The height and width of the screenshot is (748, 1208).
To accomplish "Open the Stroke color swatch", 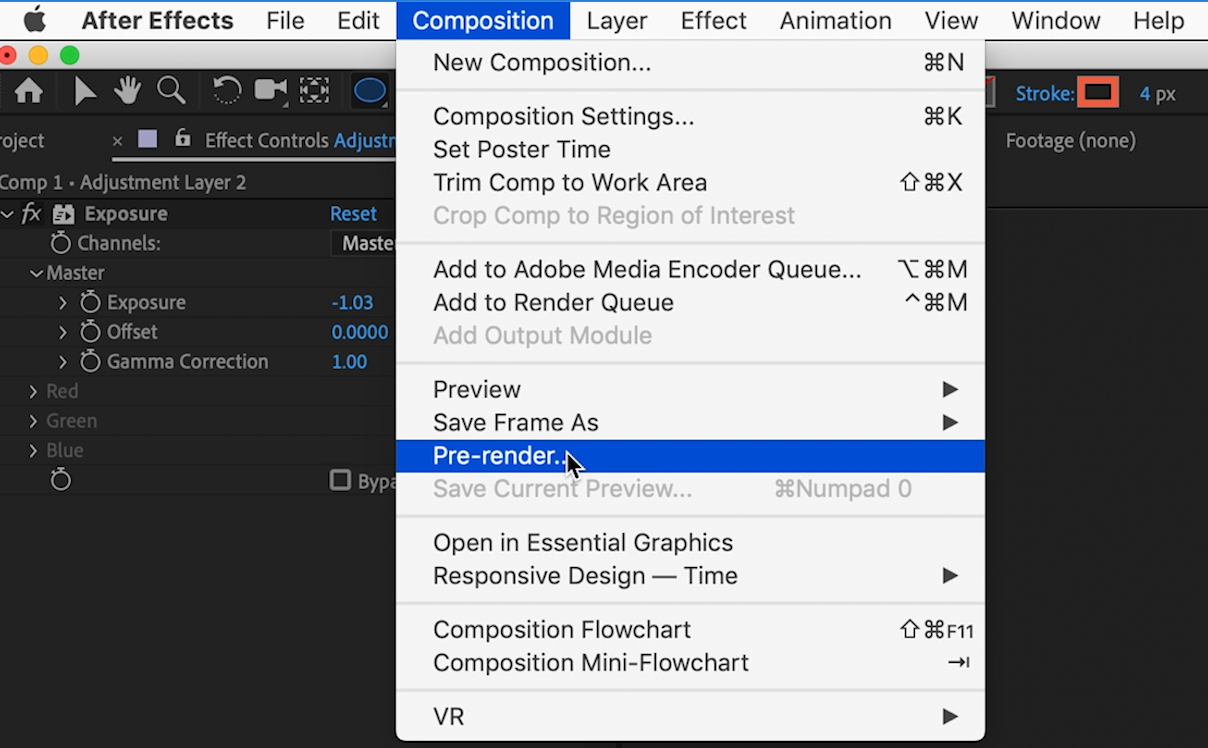I will [1100, 92].
